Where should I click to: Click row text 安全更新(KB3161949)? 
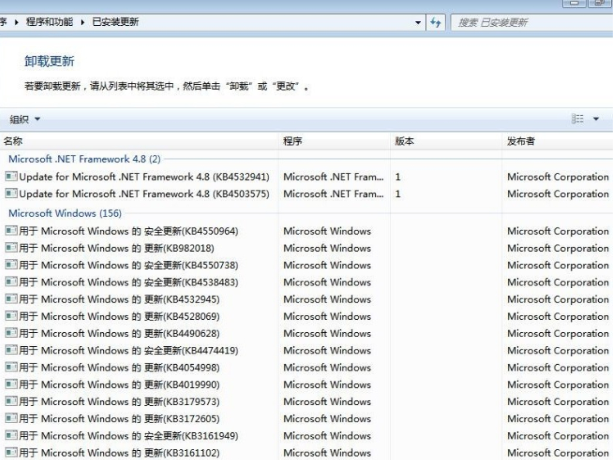[191, 436]
